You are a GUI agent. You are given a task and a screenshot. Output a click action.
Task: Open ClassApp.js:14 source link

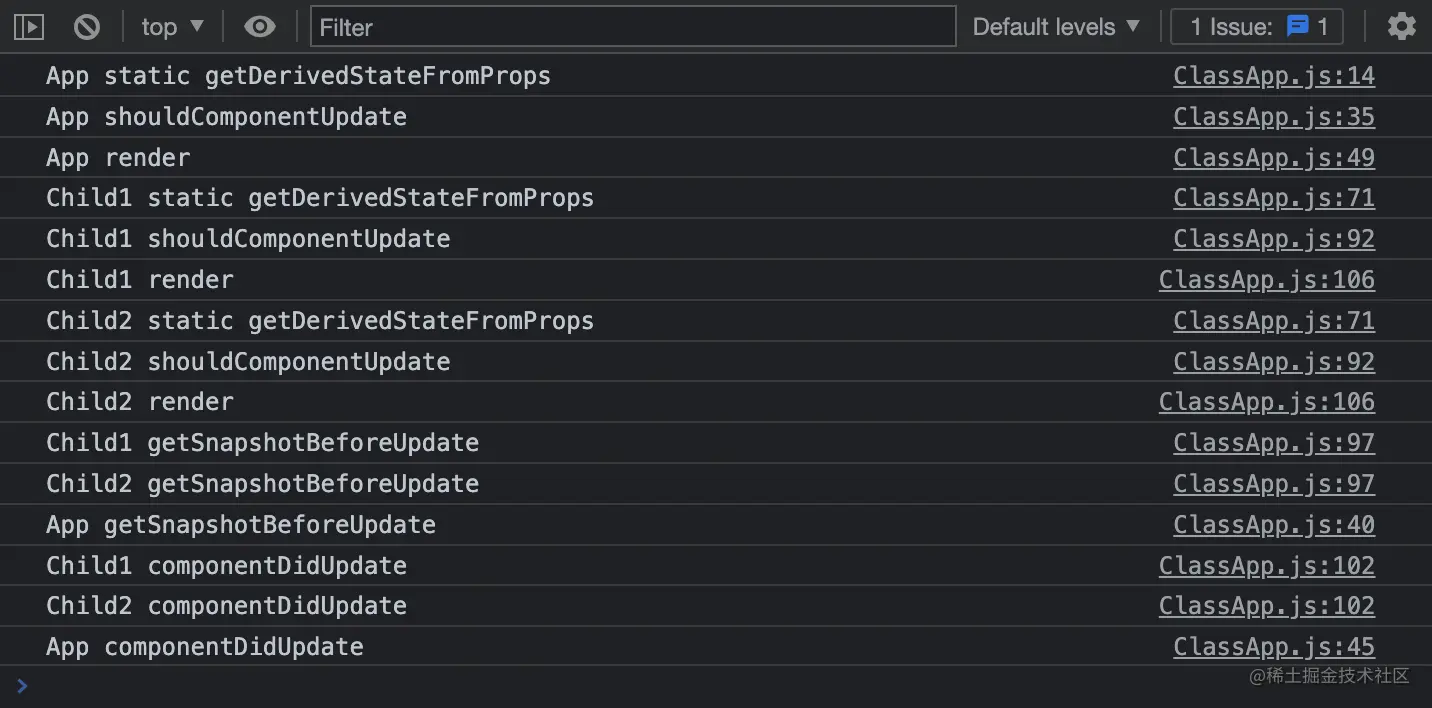(x=1274, y=76)
